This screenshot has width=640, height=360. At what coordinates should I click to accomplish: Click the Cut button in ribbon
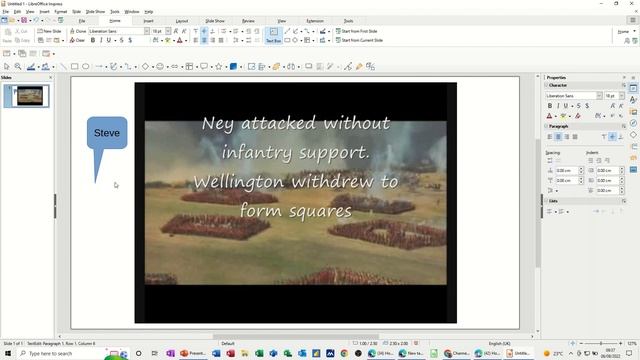pyautogui.click(x=21, y=31)
